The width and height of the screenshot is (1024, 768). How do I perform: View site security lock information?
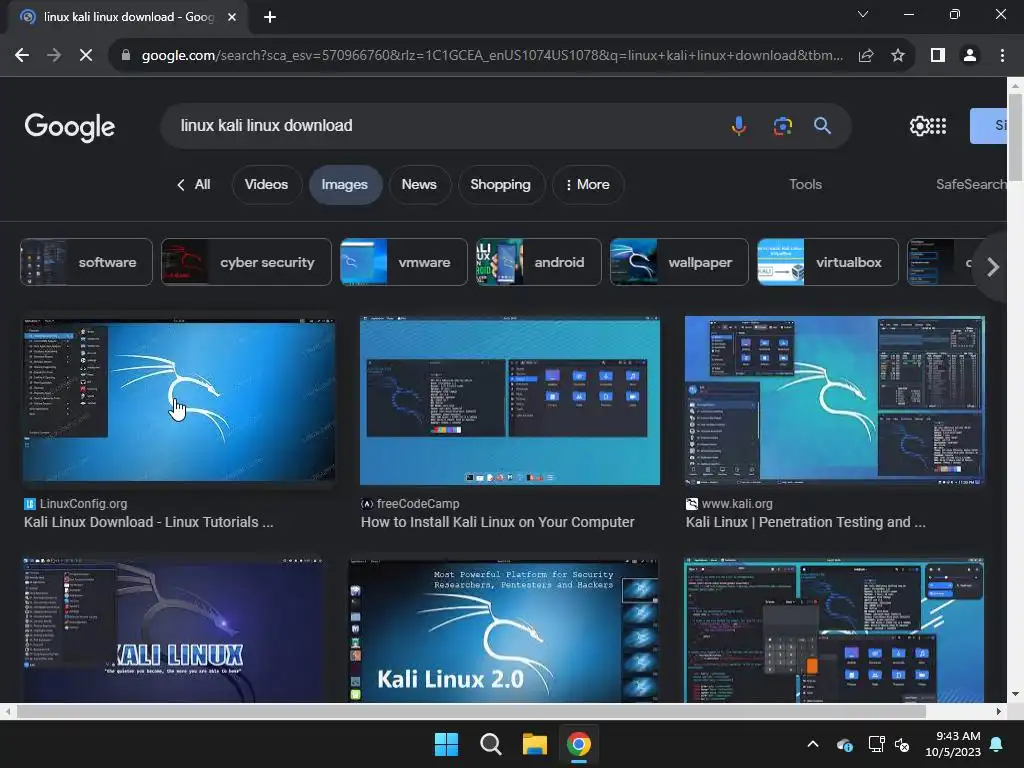pos(126,56)
